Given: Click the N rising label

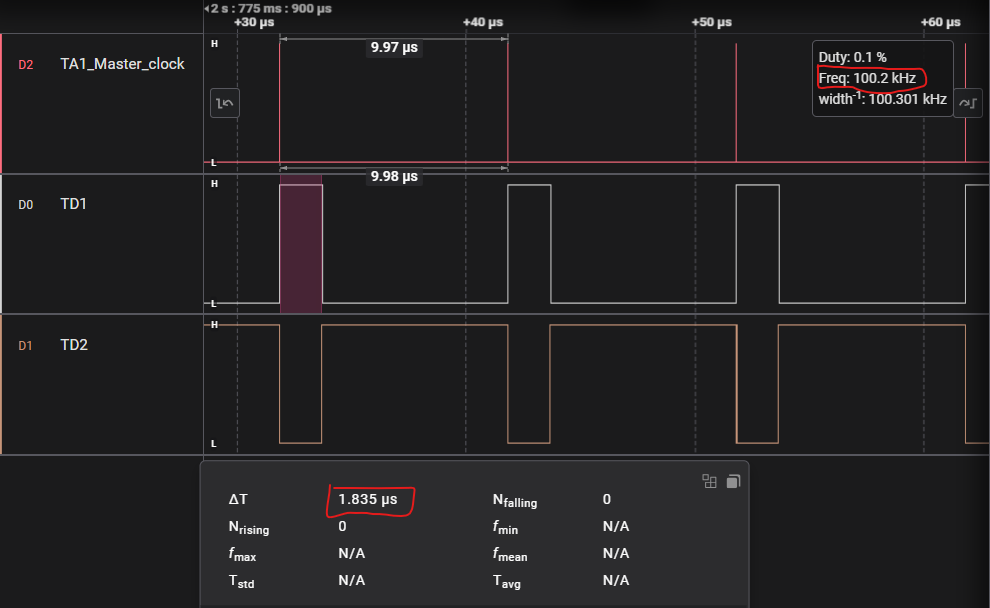Looking at the screenshot, I should click(249, 528).
